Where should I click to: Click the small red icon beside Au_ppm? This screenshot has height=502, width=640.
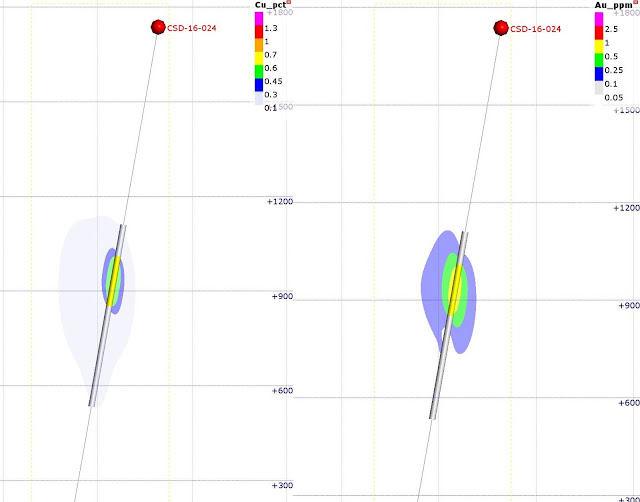pos(635,2)
